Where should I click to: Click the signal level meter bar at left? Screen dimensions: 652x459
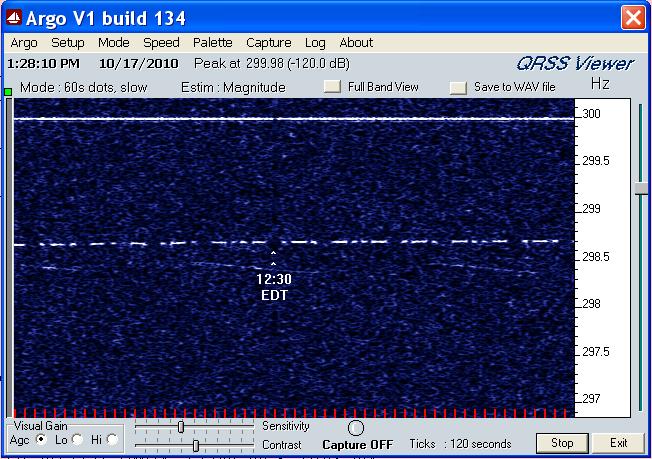[x=9, y=258]
